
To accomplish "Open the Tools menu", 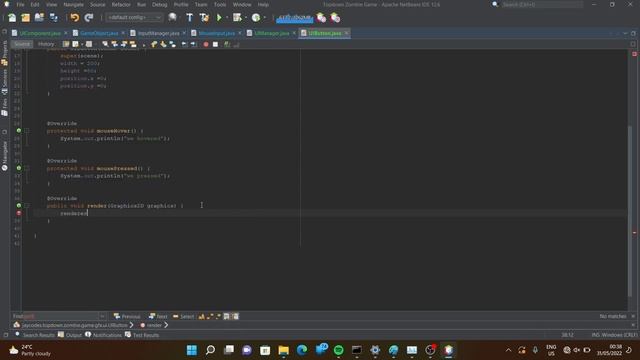I will (x=220, y=4).
